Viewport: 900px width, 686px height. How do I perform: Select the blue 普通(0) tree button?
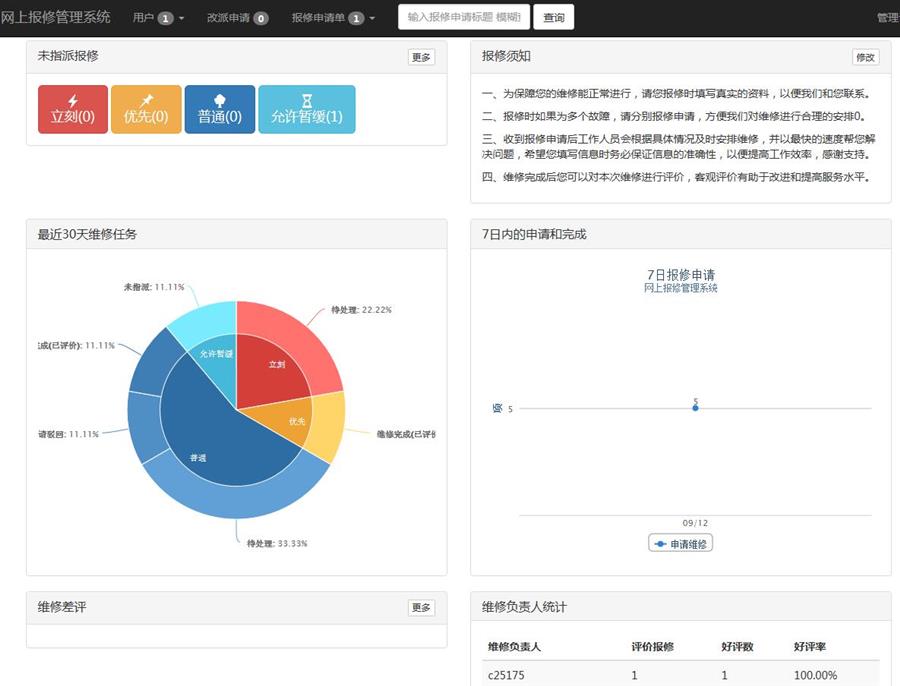pos(220,109)
